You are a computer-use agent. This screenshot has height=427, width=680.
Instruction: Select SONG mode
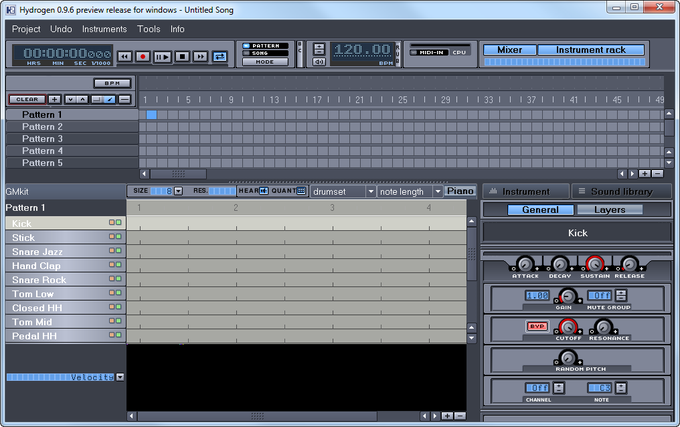click(x=265, y=53)
